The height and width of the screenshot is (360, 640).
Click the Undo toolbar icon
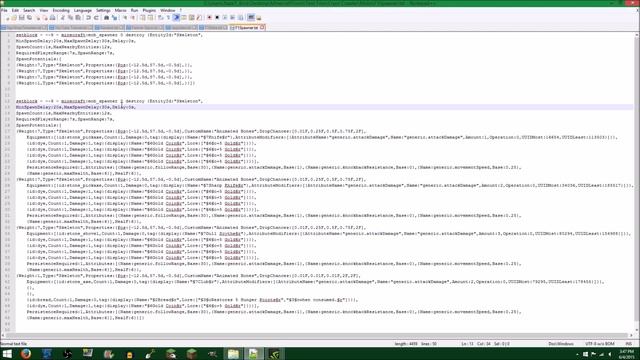[x=88, y=18]
